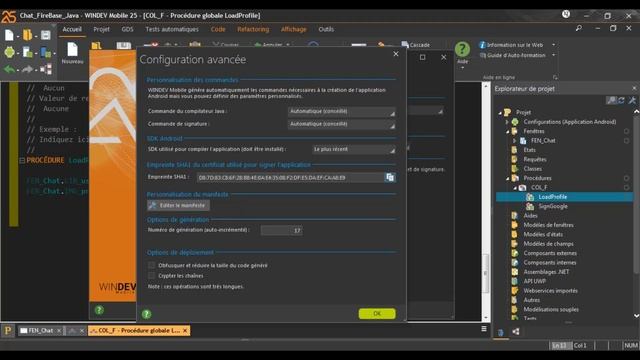Select Webservices importés in explorer
640x360 pixels.
[x=550, y=291]
